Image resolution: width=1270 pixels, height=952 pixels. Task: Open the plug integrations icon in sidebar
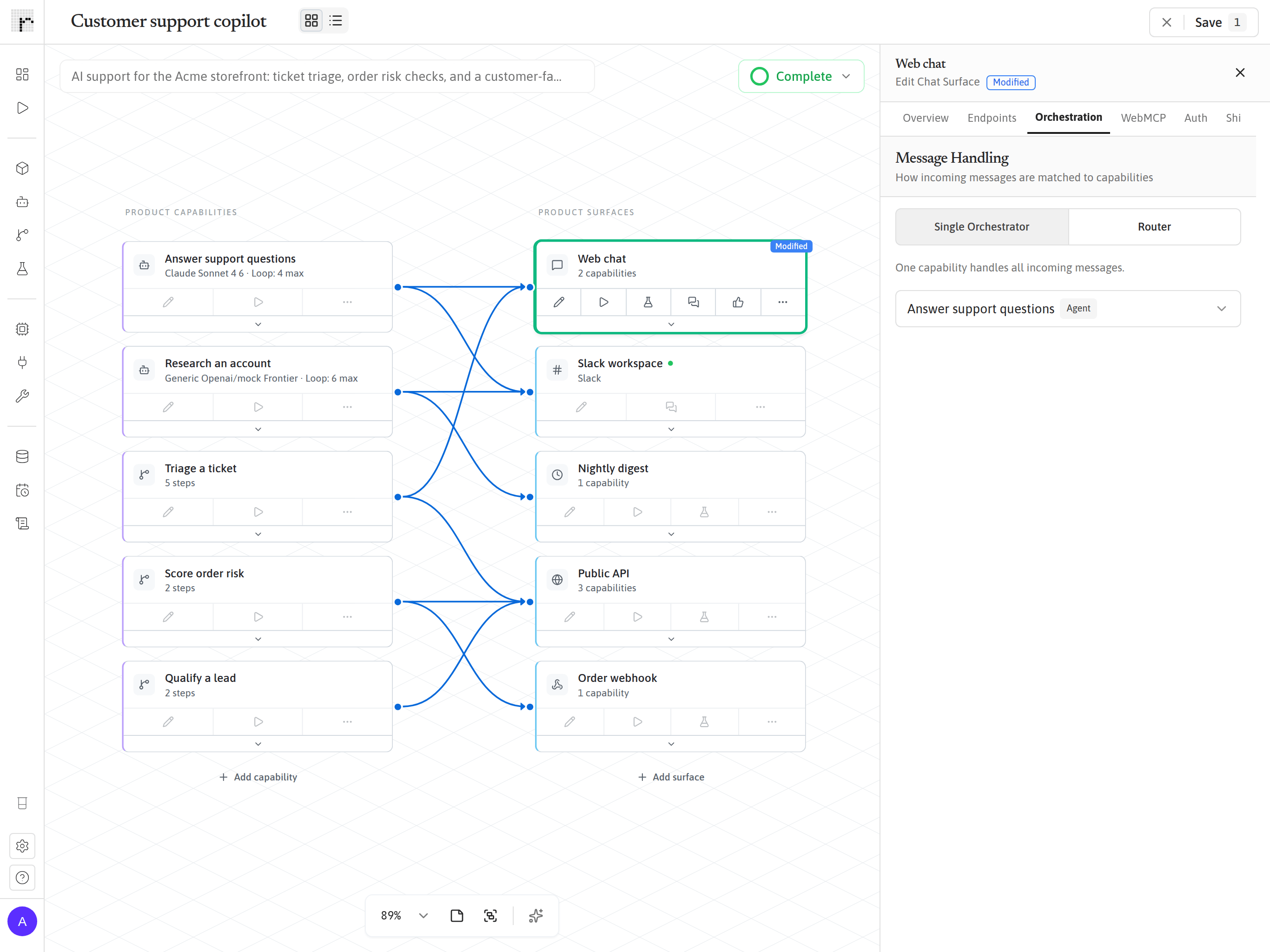coord(22,362)
